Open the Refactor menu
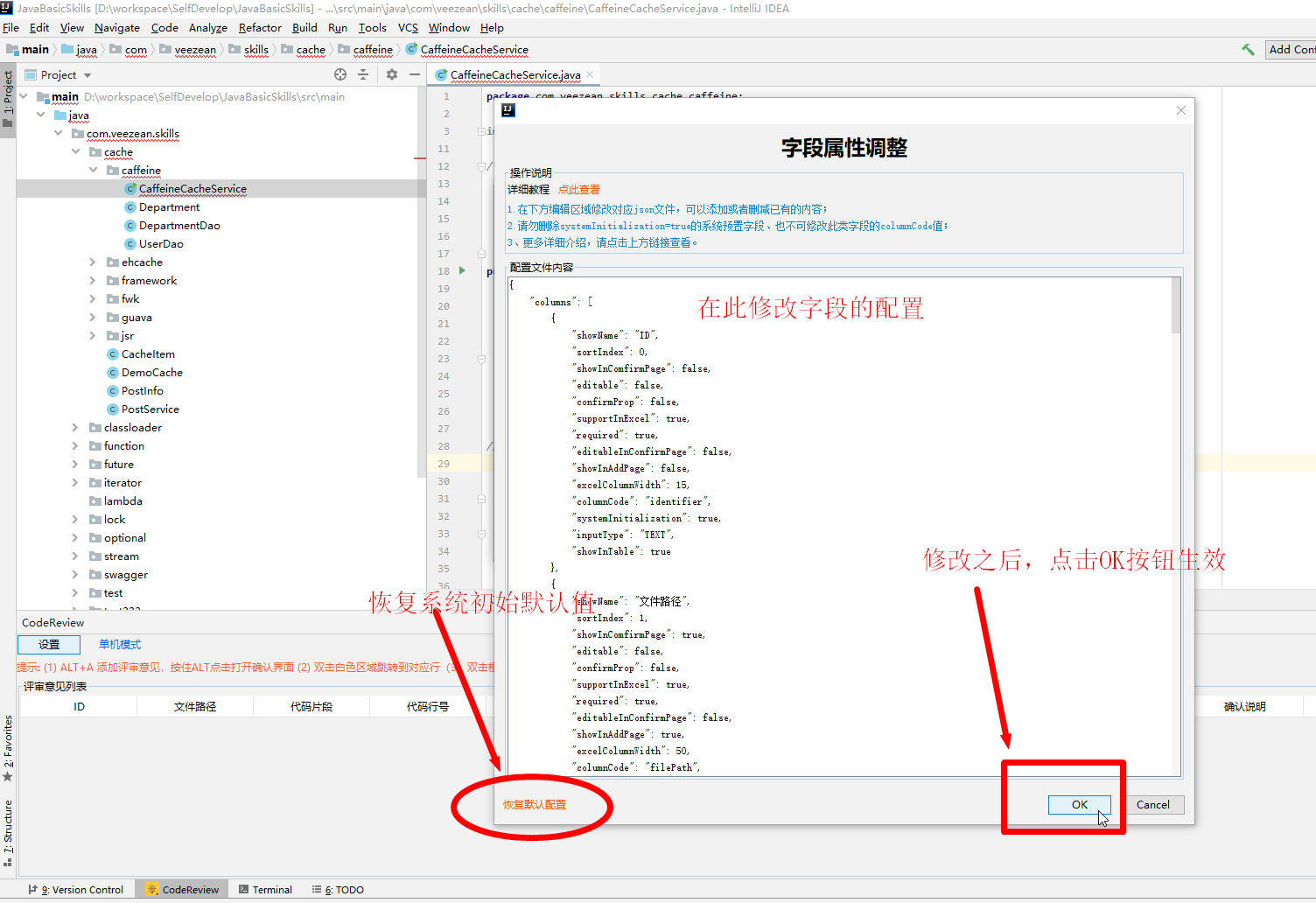 coord(260,28)
